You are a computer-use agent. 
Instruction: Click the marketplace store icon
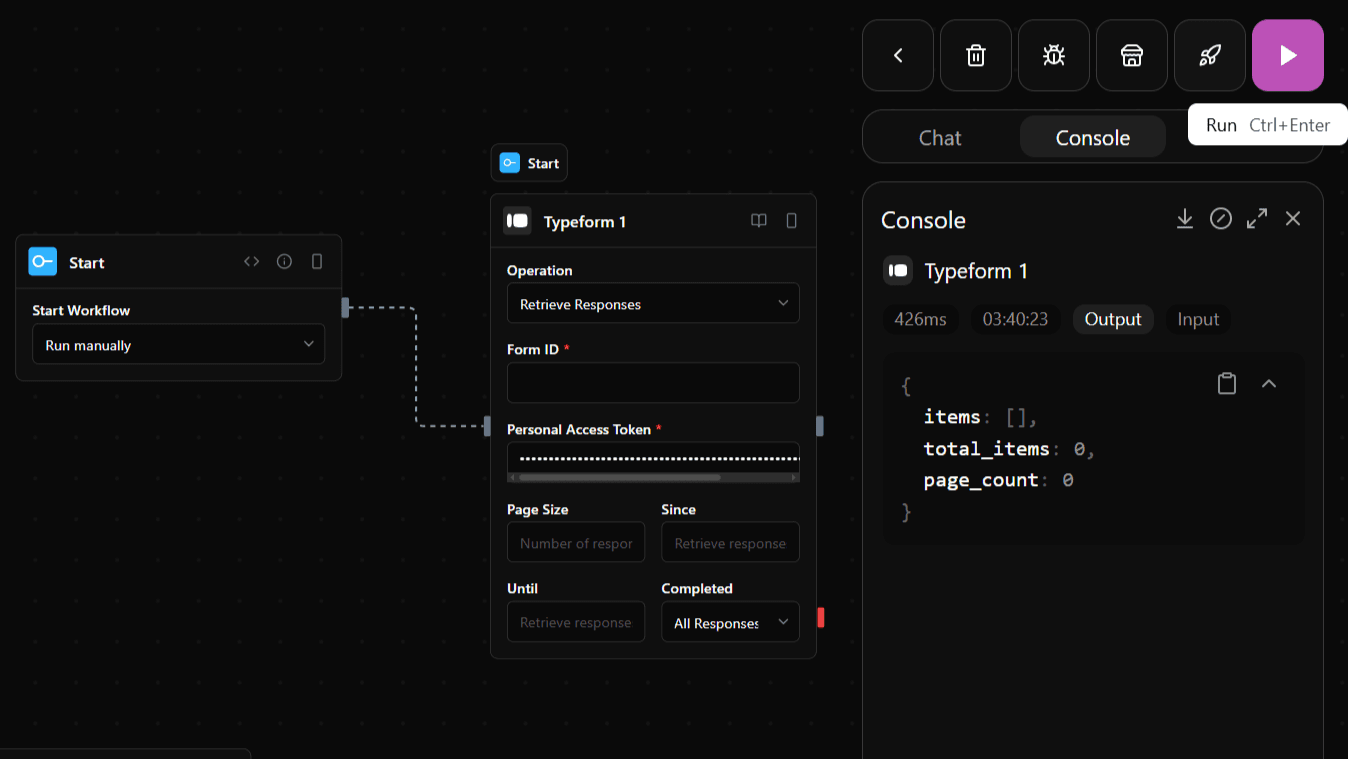coord(1131,55)
